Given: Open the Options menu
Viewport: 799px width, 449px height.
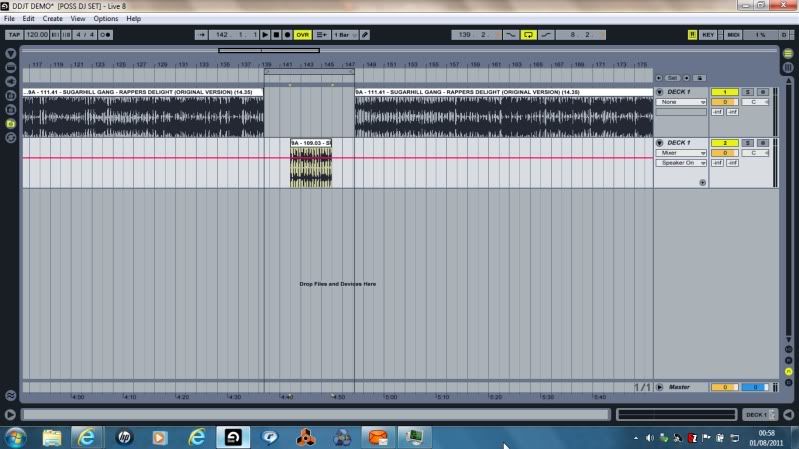Looking at the screenshot, I should (105, 19).
